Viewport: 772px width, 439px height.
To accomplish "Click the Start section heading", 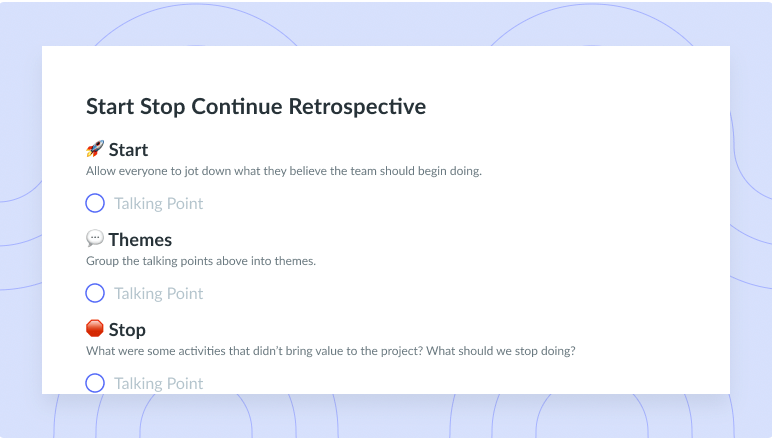I will click(x=128, y=150).
